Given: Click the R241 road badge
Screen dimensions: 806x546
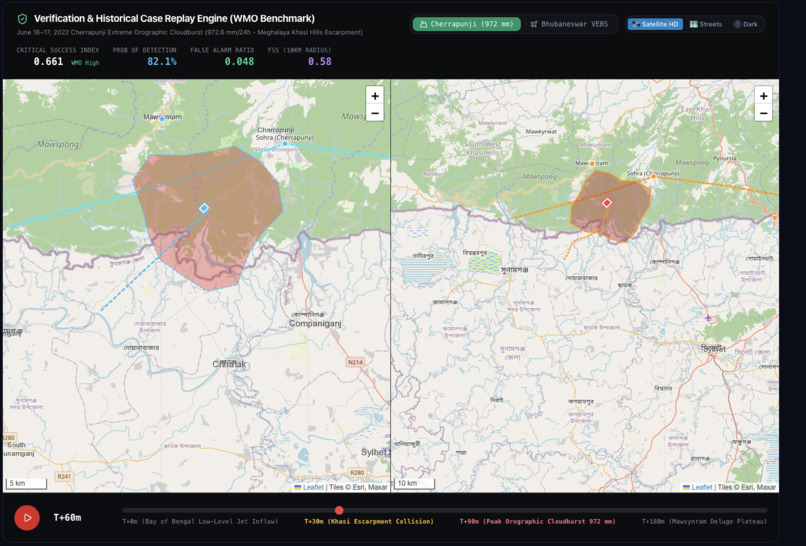Looking at the screenshot, I should pyautogui.click(x=64, y=477).
